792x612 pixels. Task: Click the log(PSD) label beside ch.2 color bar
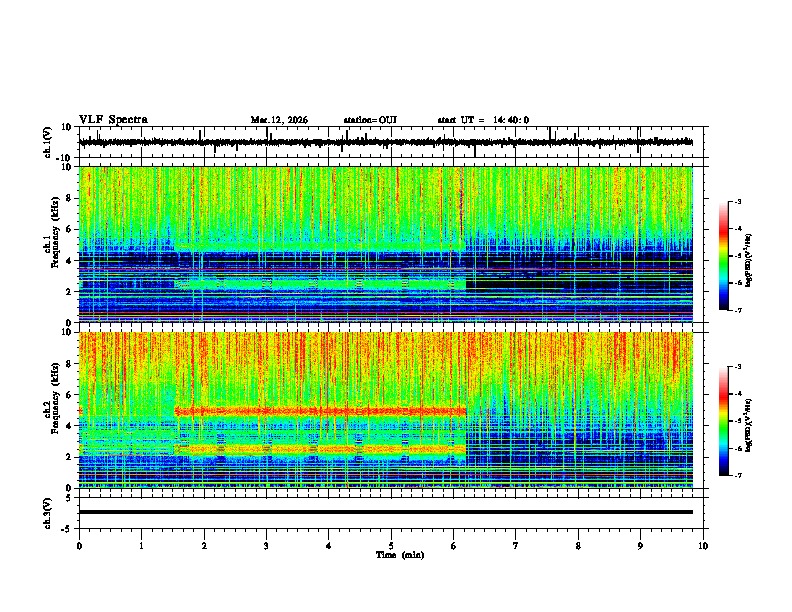tap(749, 425)
